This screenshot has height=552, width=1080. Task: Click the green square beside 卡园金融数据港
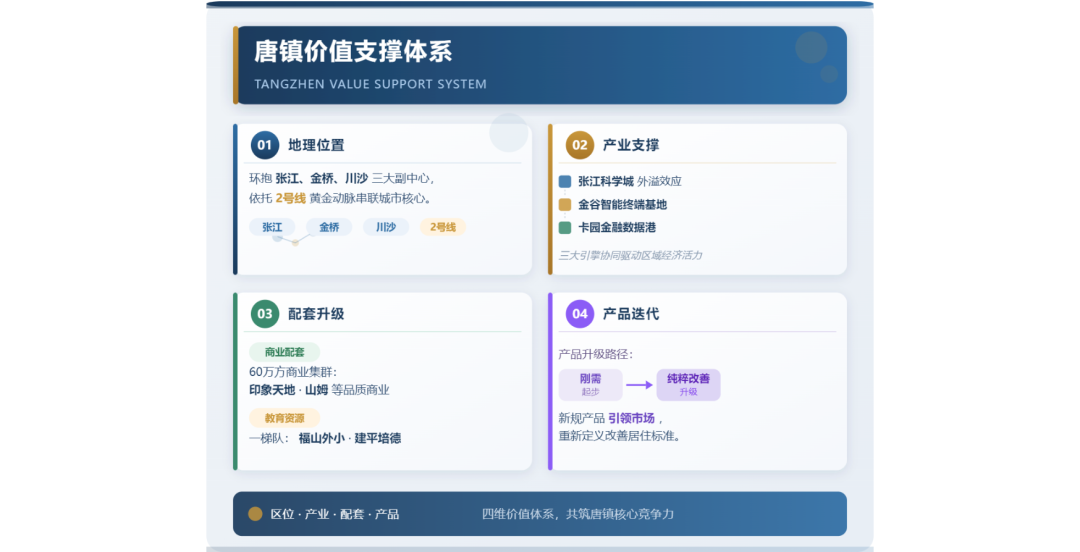[x=565, y=227]
